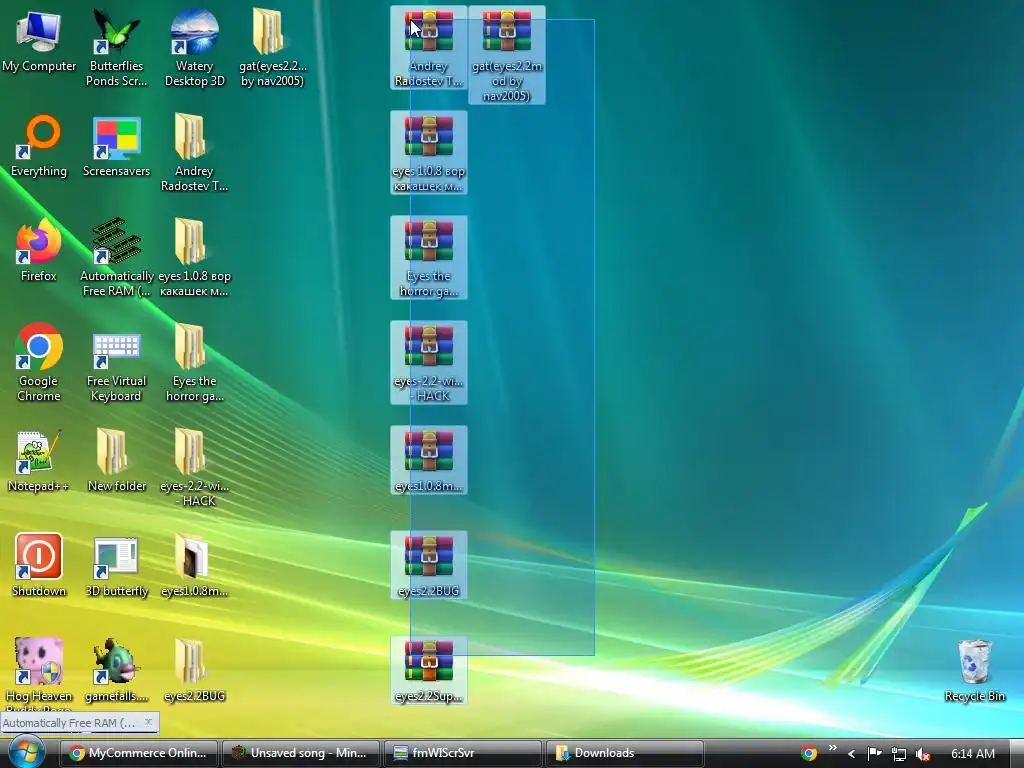The height and width of the screenshot is (768, 1024).
Task: Select the Eyes the horror ga... folder
Action: pyautogui.click(x=194, y=363)
